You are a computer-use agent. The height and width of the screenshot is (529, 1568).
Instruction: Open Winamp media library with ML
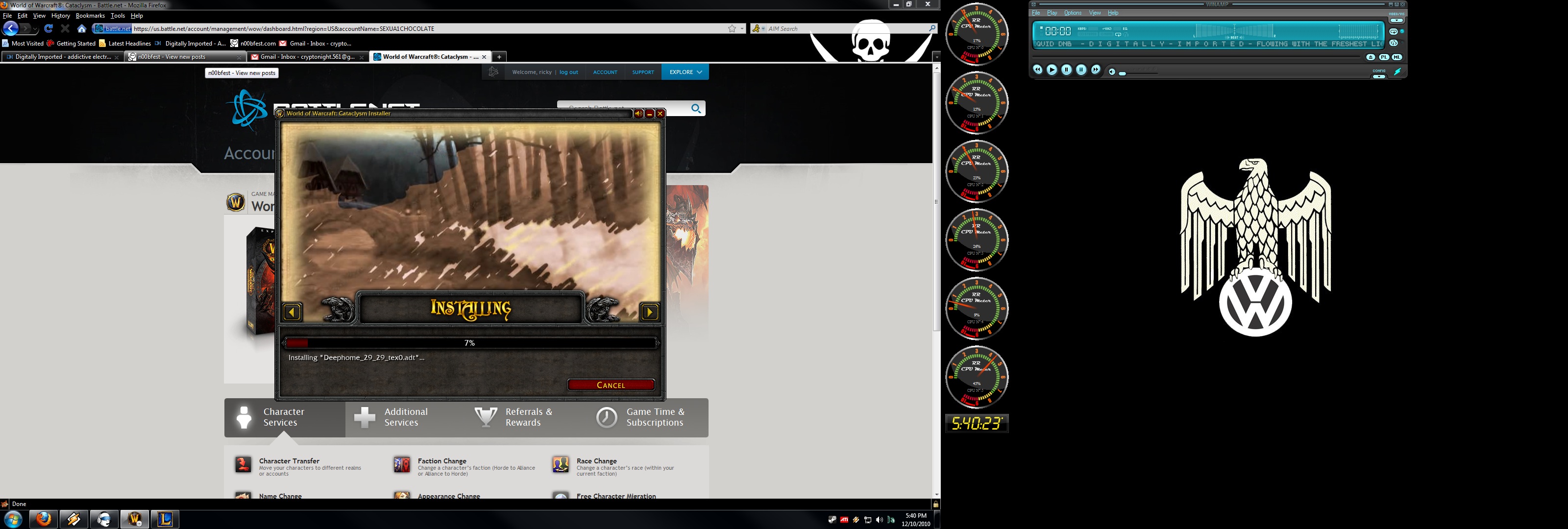tap(1397, 57)
